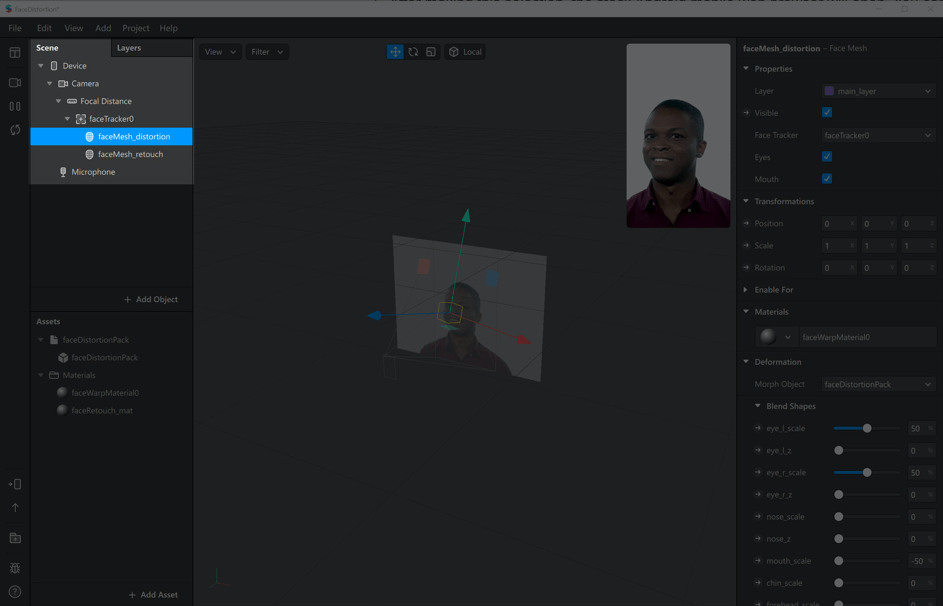Viewport: 943px width, 606px height.
Task: Open the View menu in menu bar
Action: 73,28
